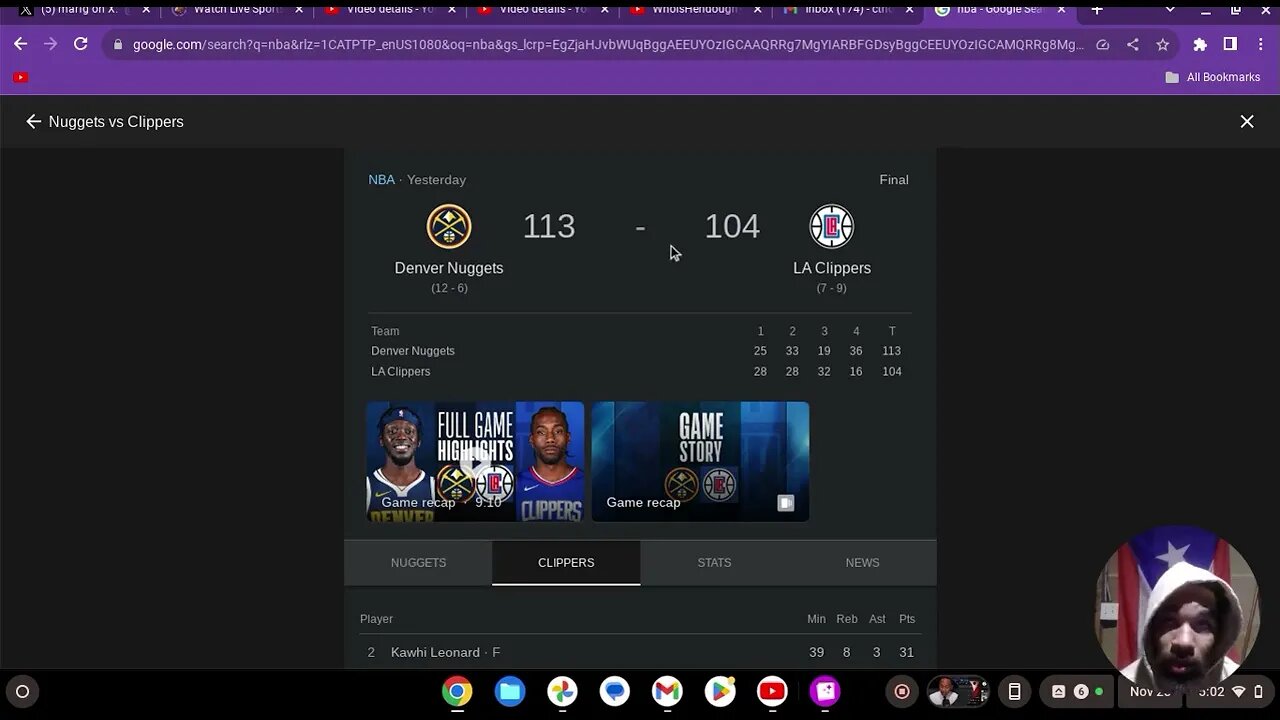Switch to the WhoIsHendough tab

pos(694,9)
